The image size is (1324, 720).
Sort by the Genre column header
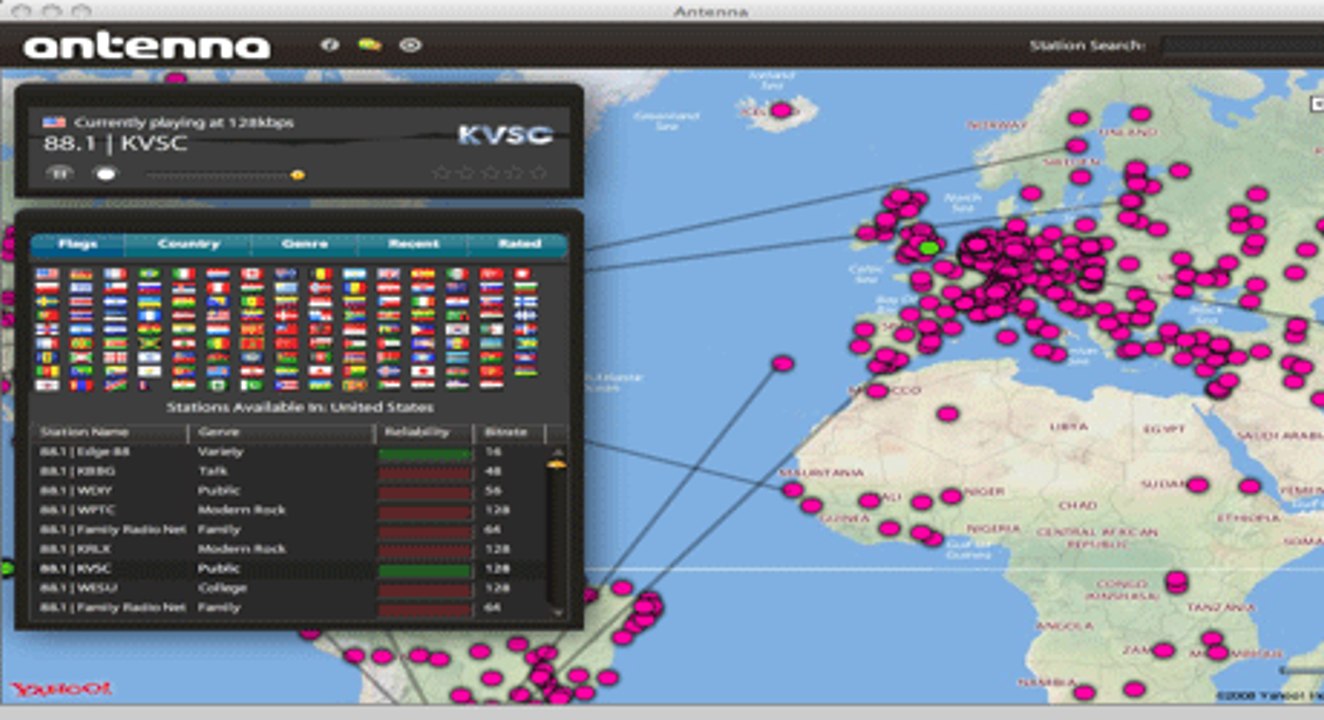point(281,433)
